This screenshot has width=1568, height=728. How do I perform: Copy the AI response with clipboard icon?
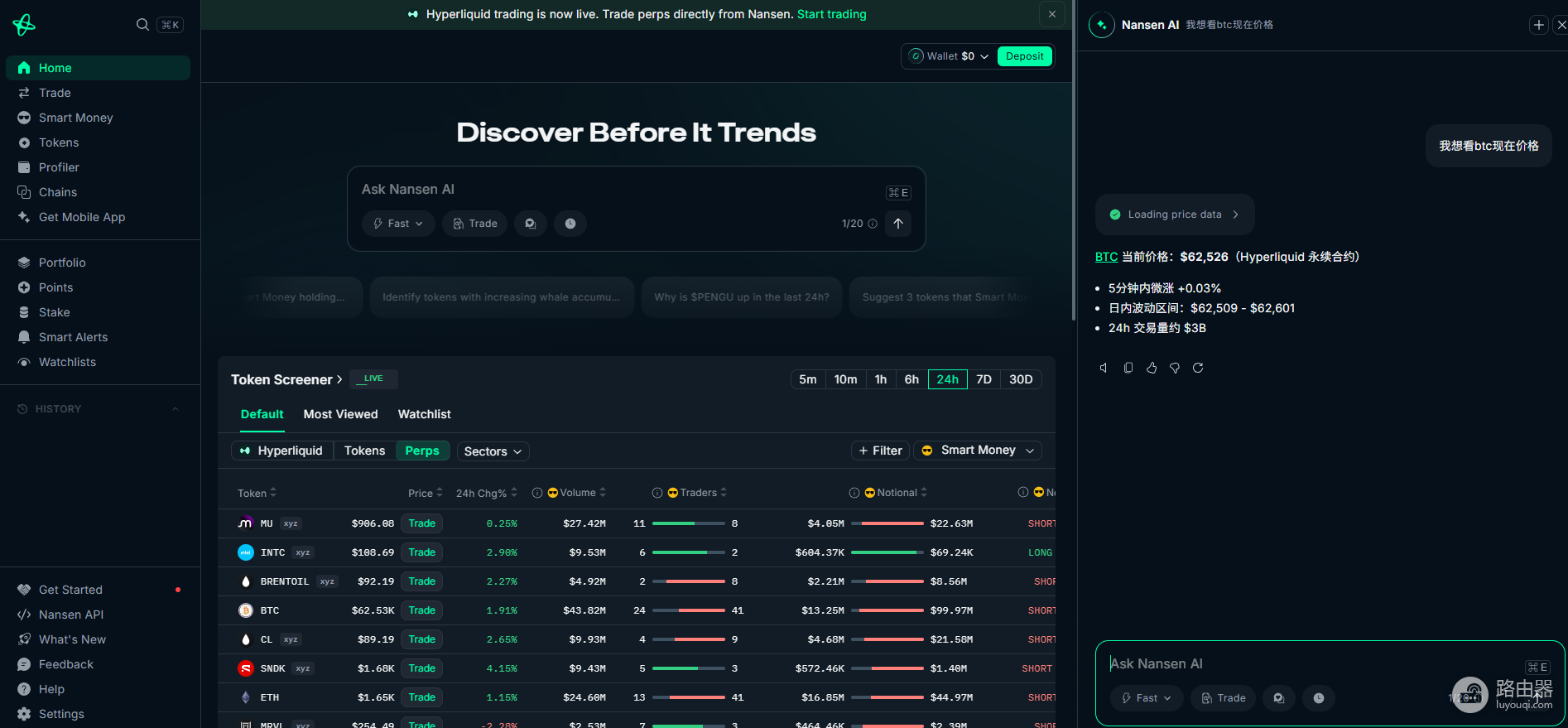click(x=1128, y=368)
